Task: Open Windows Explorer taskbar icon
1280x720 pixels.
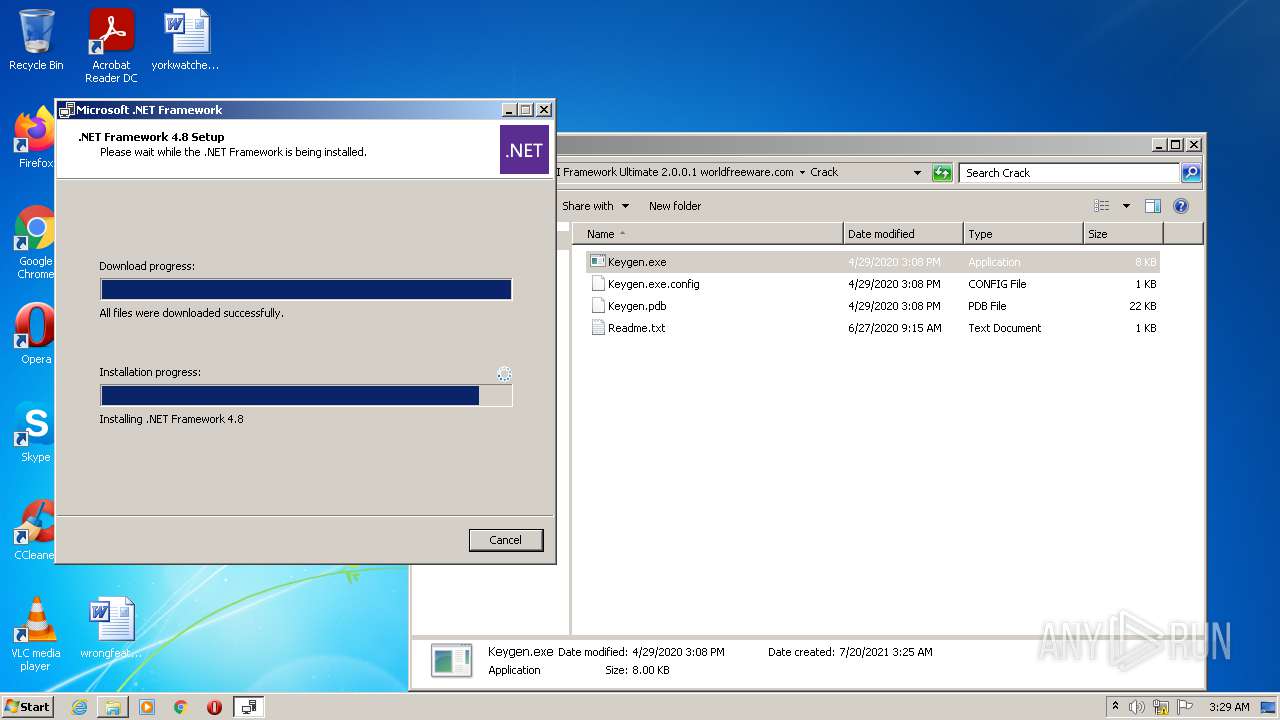Action: pyautogui.click(x=113, y=707)
